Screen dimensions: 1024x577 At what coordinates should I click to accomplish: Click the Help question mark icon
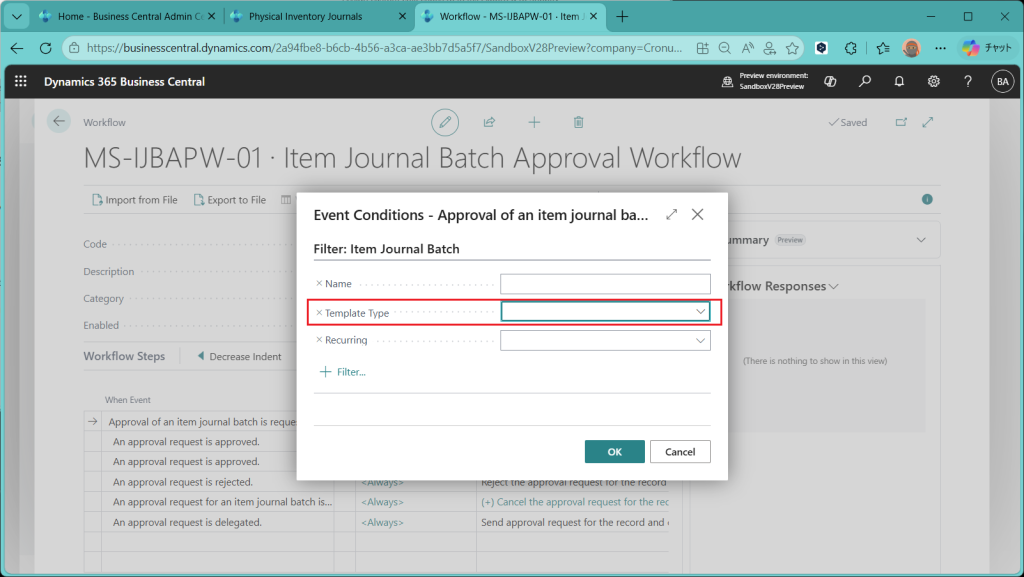[967, 82]
